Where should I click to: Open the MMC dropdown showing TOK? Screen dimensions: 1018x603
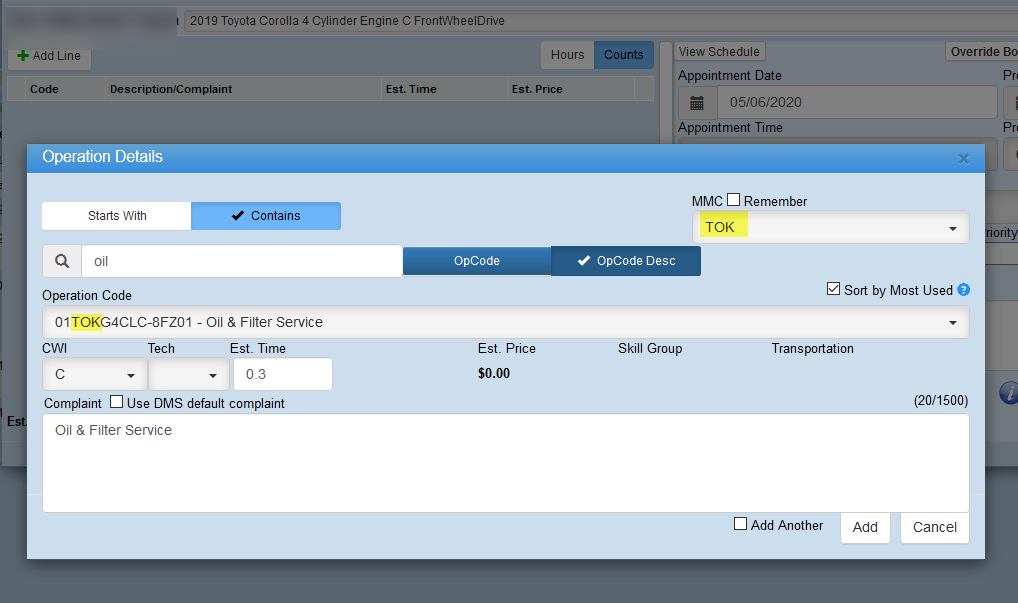830,227
